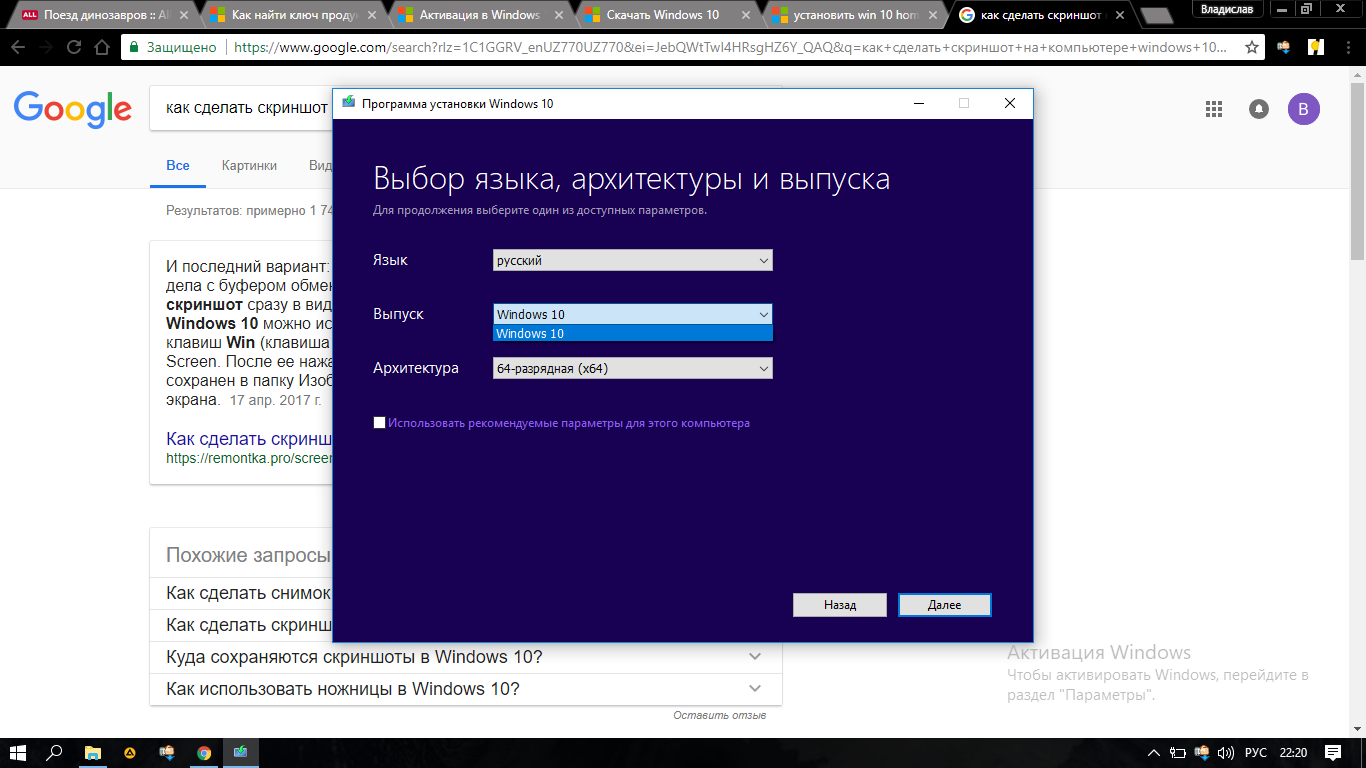Switch to 'Активация в Windows' tab
Viewport: 1366px width, 768px height.
point(478,15)
